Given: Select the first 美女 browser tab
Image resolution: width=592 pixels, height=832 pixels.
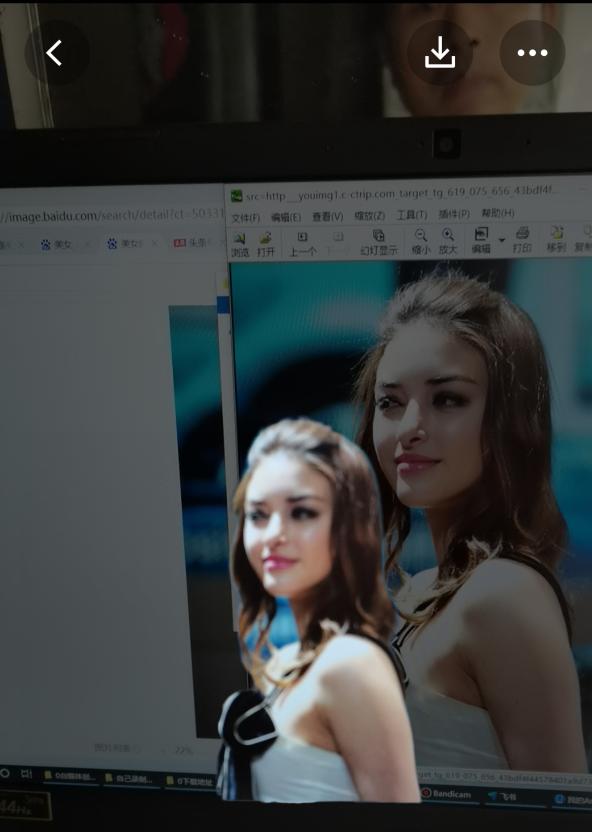Looking at the screenshot, I should tap(57, 245).
